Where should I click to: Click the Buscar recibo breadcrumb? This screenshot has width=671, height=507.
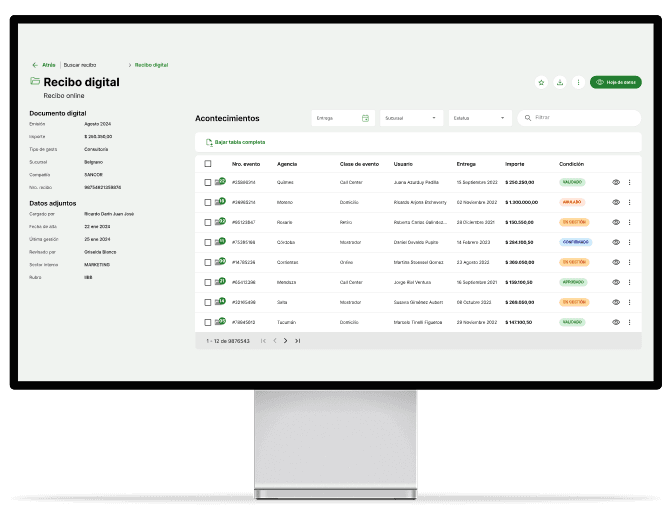80,64
